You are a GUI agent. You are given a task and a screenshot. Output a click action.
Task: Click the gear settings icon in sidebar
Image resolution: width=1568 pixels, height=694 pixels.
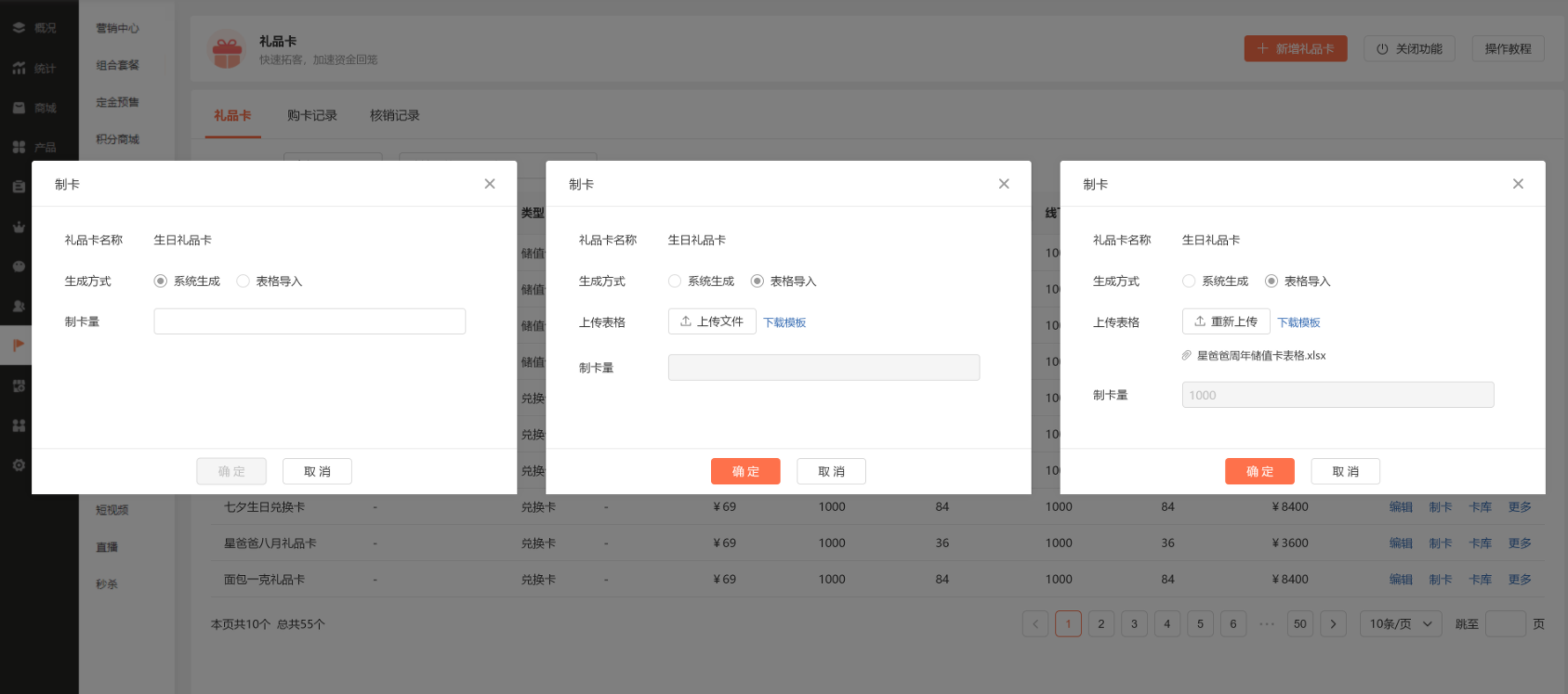point(19,465)
